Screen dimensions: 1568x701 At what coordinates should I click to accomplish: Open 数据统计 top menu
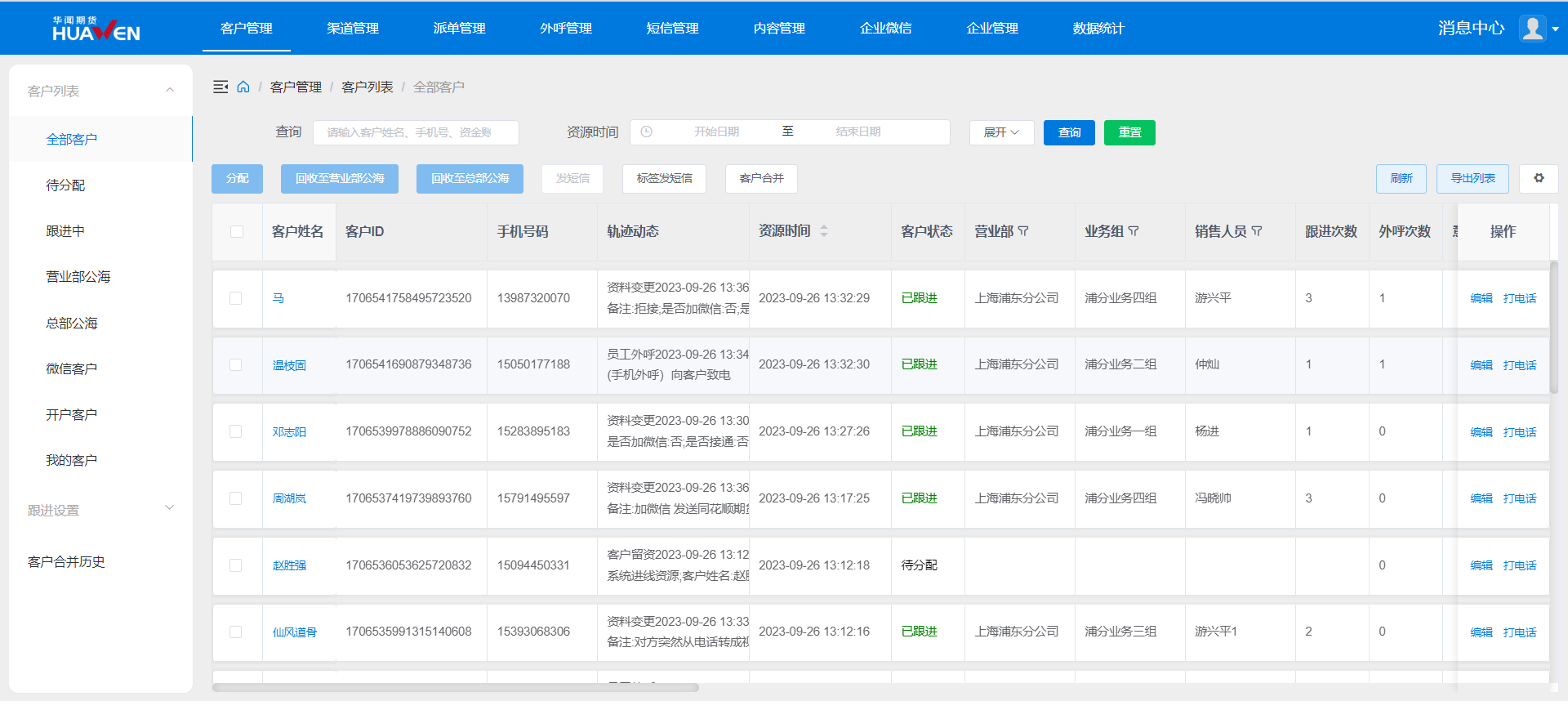[x=1098, y=28]
